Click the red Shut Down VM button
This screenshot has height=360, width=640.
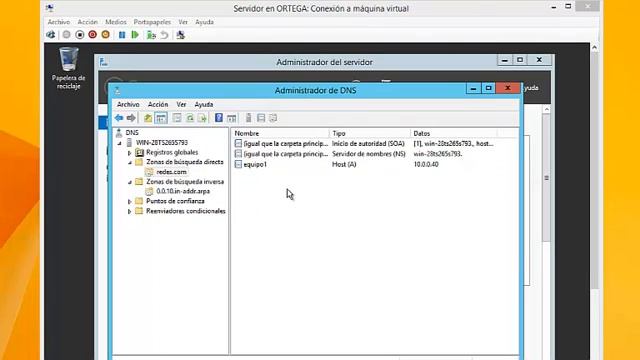[93, 35]
